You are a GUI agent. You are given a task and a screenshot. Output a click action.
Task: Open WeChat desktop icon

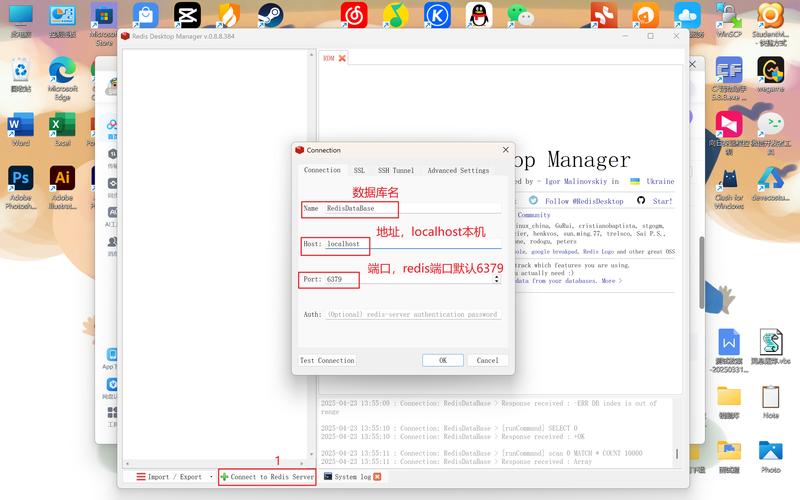[520, 16]
